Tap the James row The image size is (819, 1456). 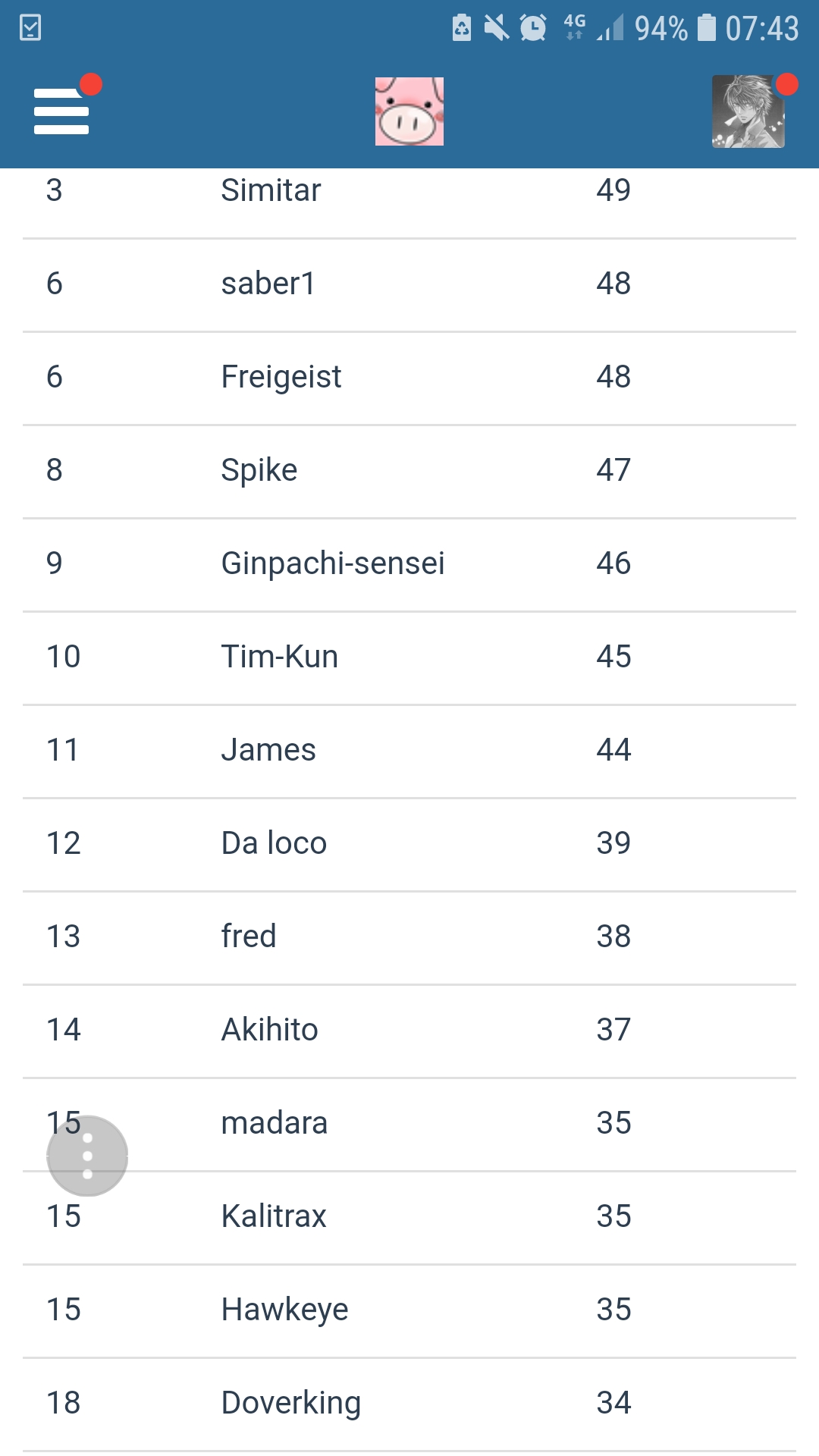point(409,752)
